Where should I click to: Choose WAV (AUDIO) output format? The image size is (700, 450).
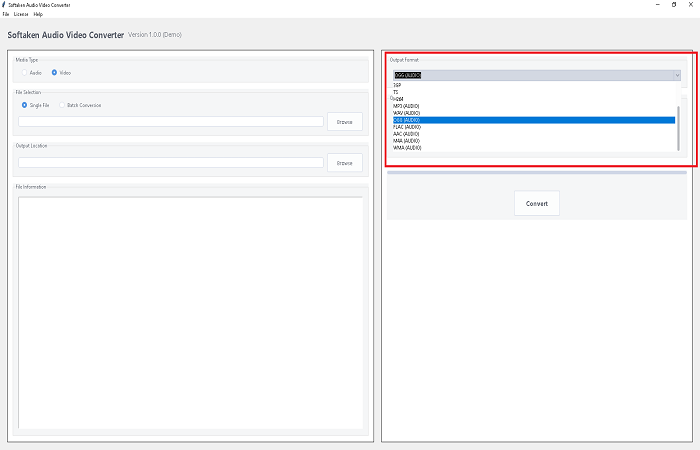click(534, 113)
